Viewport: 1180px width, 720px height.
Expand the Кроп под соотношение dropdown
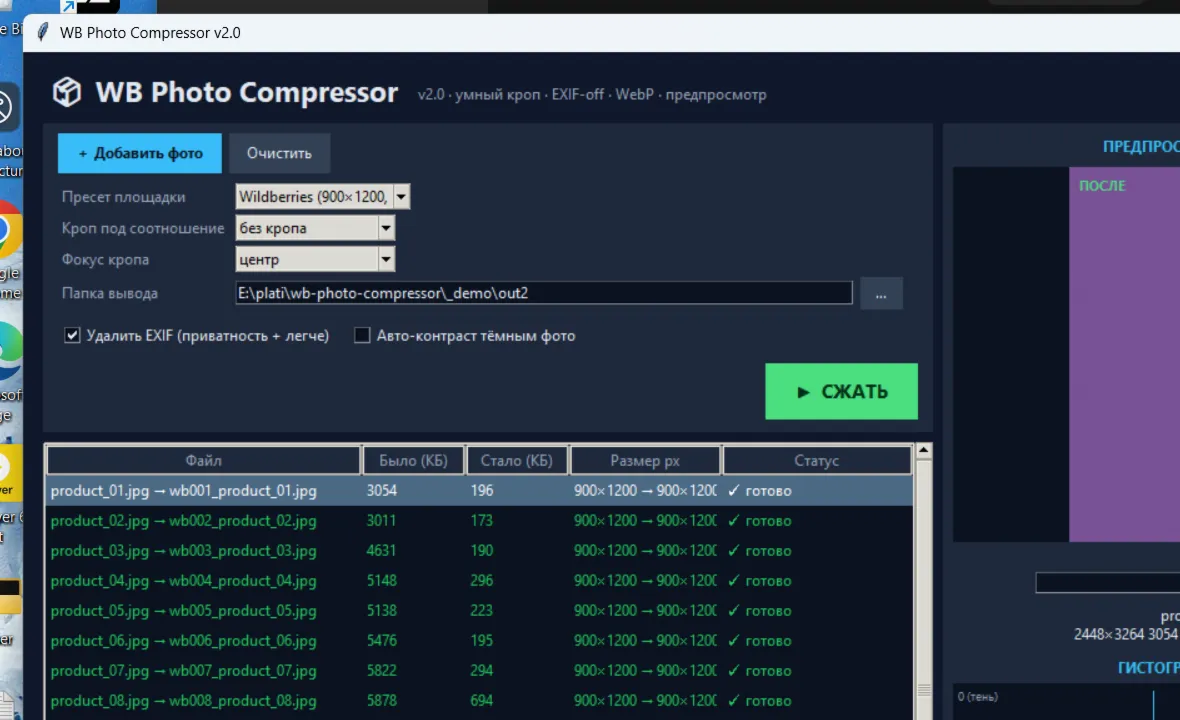pos(386,228)
